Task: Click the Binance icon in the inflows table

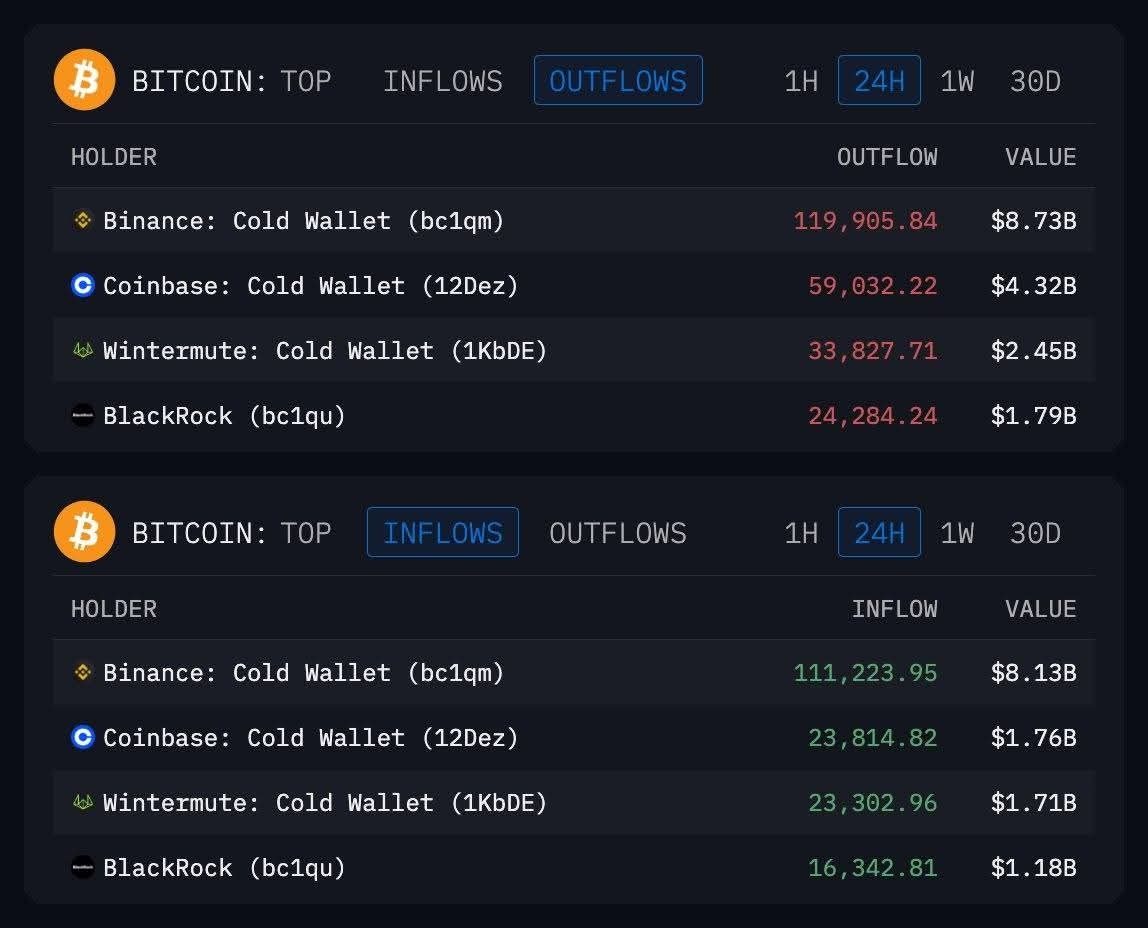Action: click(83, 672)
